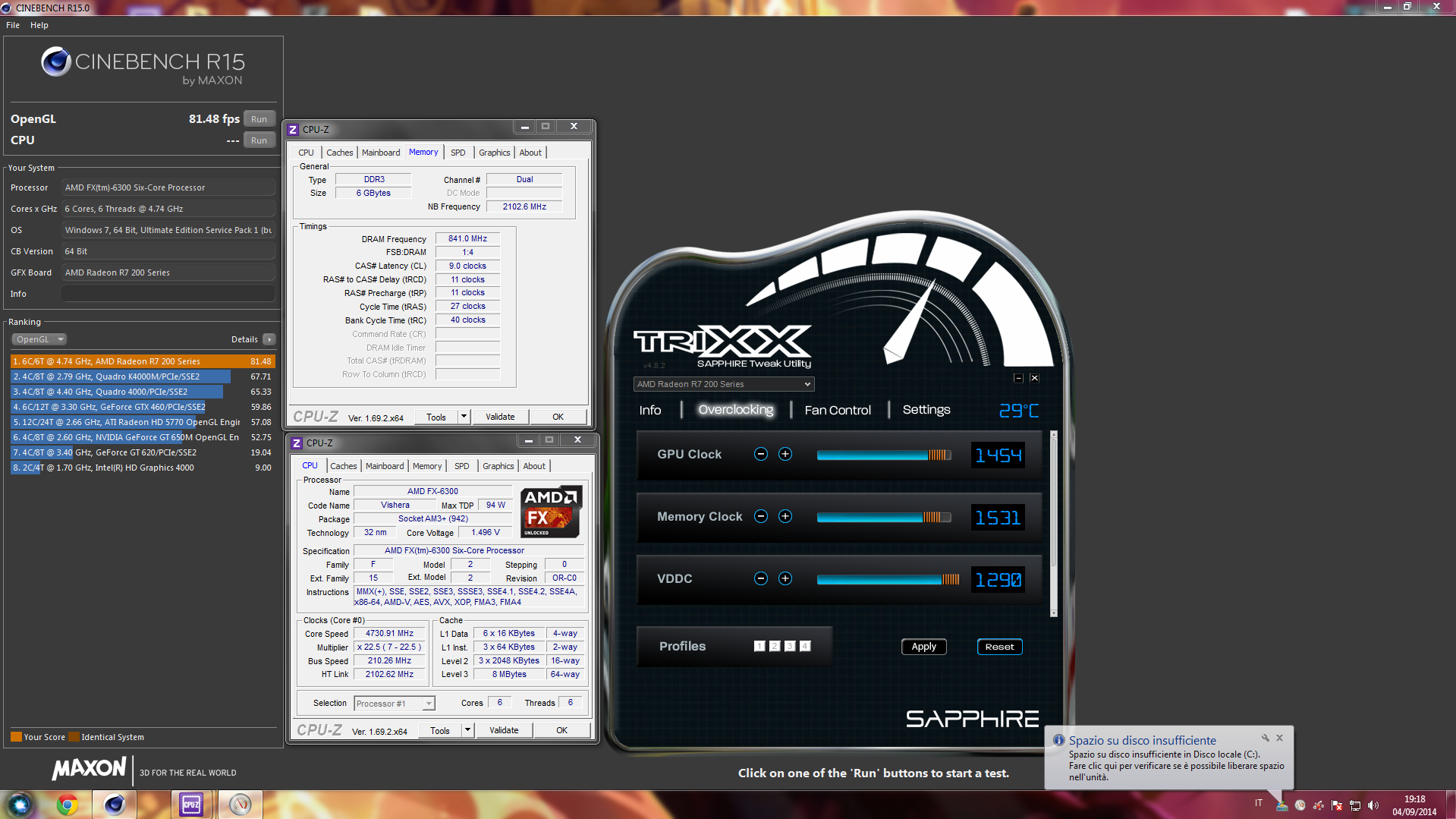Click Memory Clock value field 1531
Screen dimensions: 1456x819
(998, 517)
